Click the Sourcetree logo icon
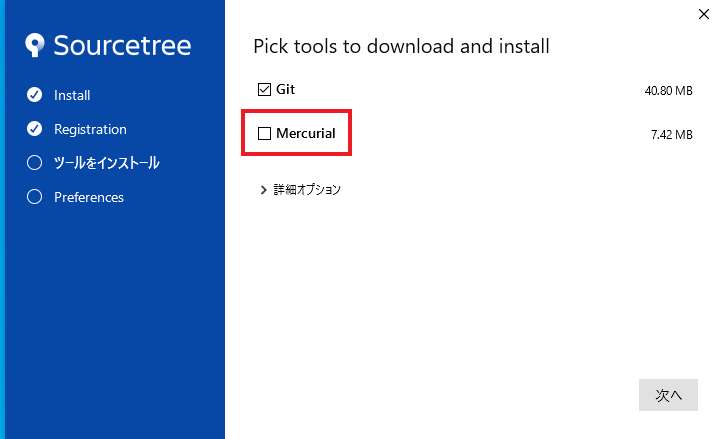726x439 pixels. tap(35, 45)
